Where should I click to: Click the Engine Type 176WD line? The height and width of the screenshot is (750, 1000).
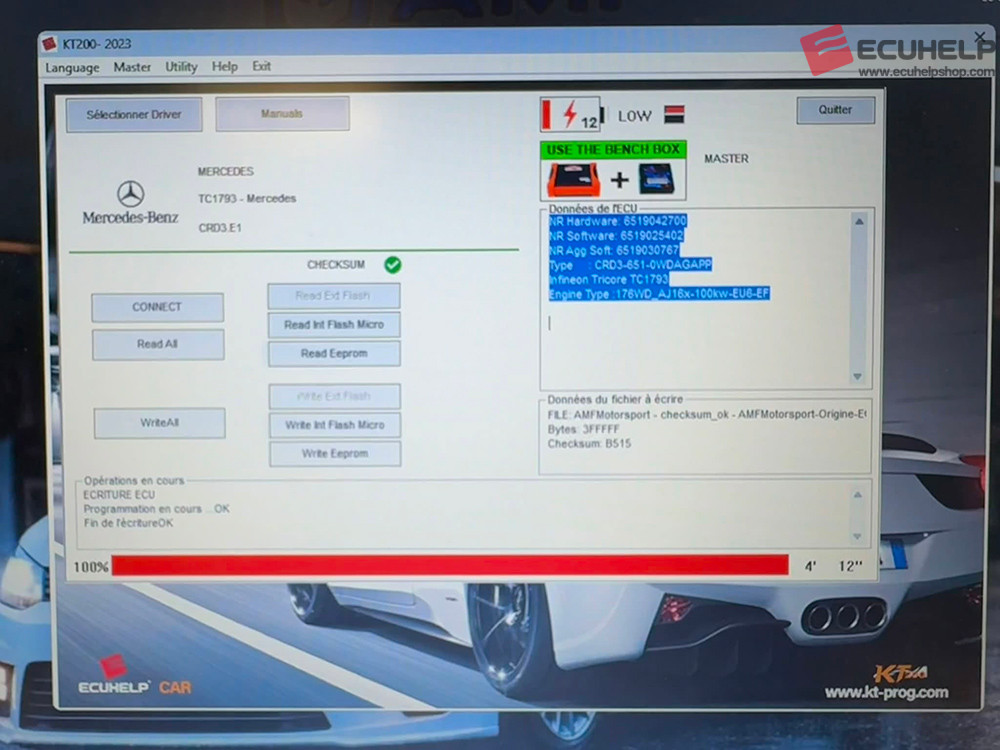click(x=659, y=294)
